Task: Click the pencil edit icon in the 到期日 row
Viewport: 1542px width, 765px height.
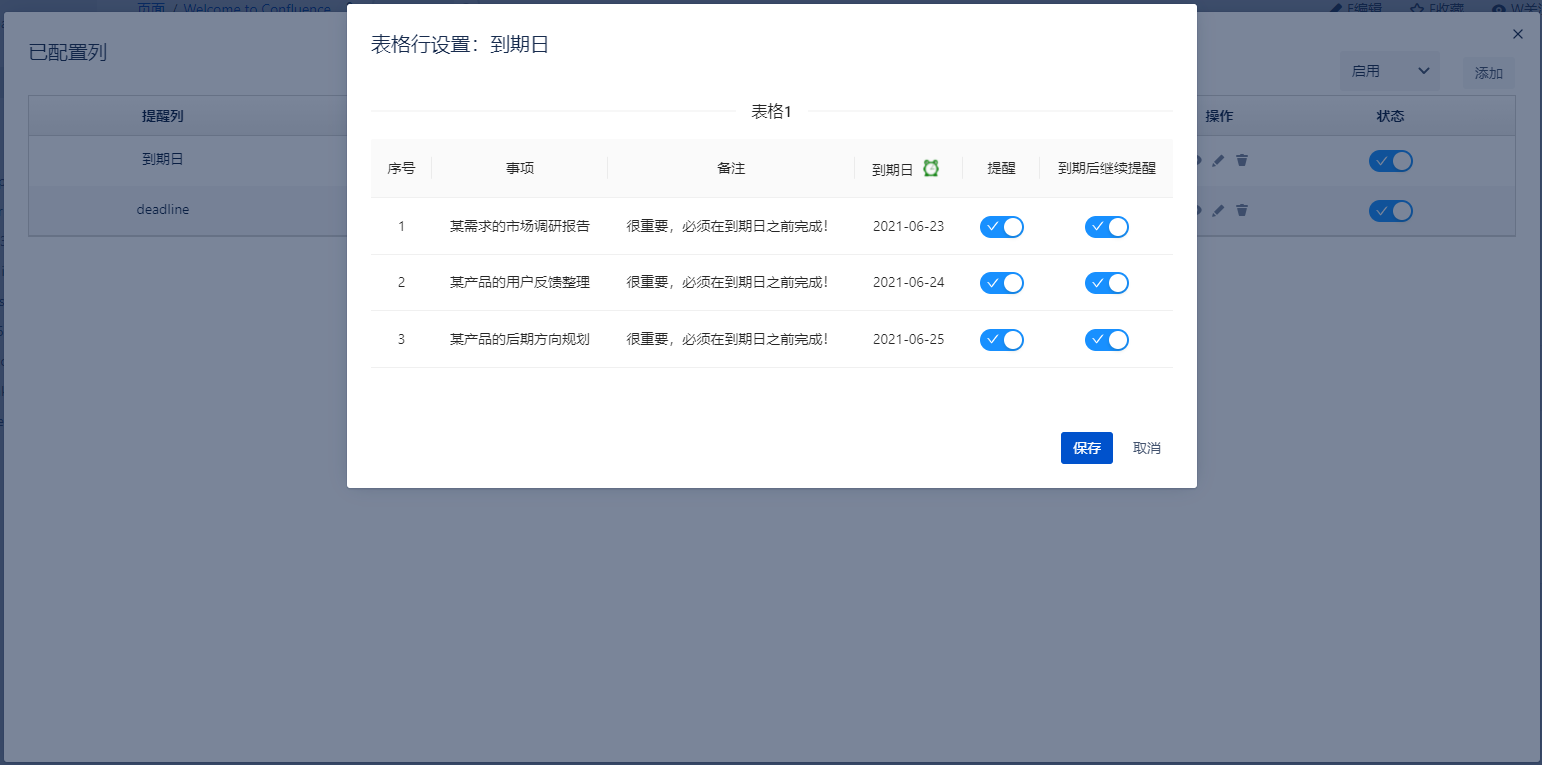Action: click(x=1218, y=160)
